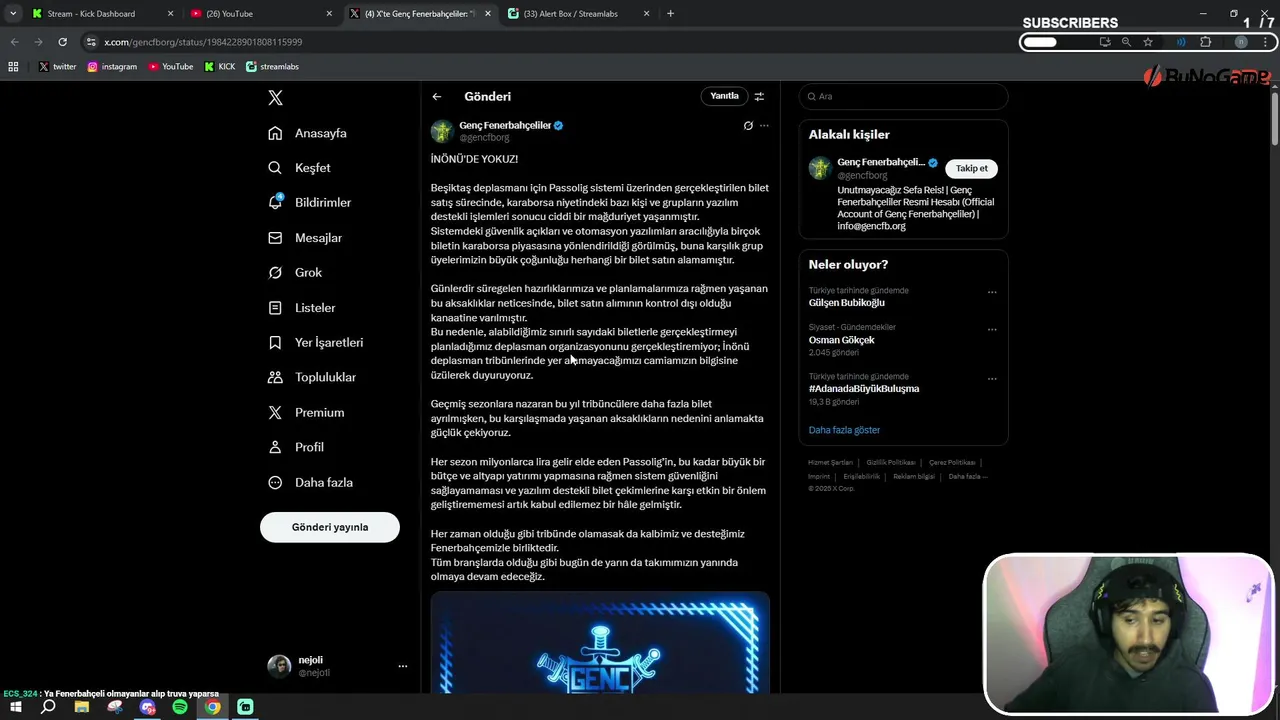Close the YouTube tab

[330, 14]
